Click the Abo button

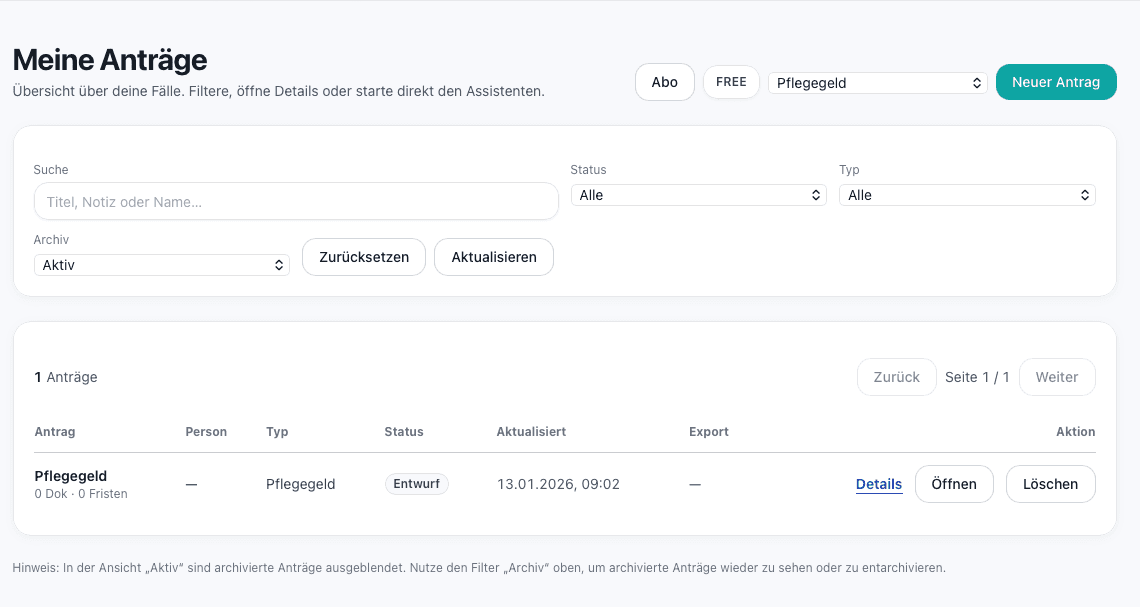664,82
